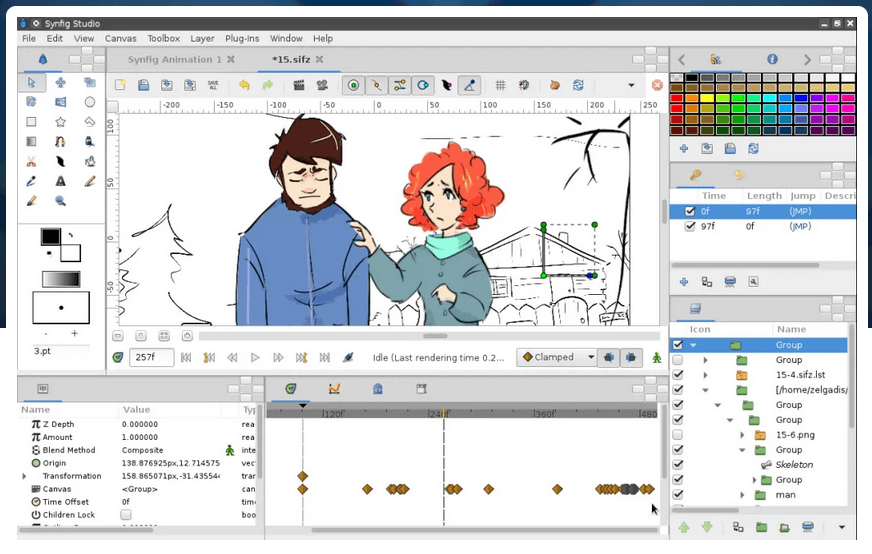This screenshot has height=554, width=872.
Task: Click the current frame 257f field
Action: pyautogui.click(x=151, y=357)
